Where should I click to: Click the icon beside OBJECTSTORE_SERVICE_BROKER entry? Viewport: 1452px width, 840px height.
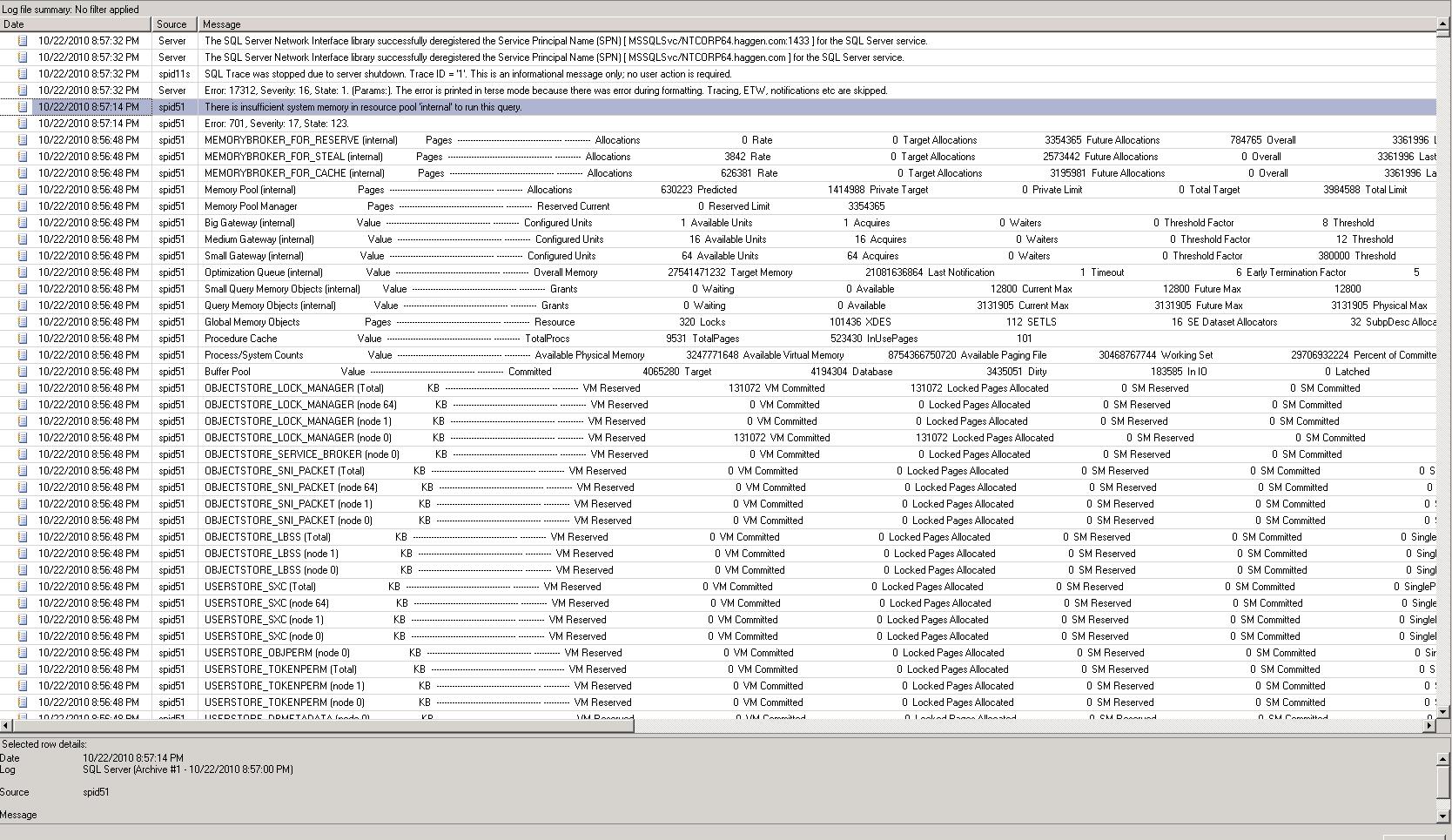(x=23, y=454)
